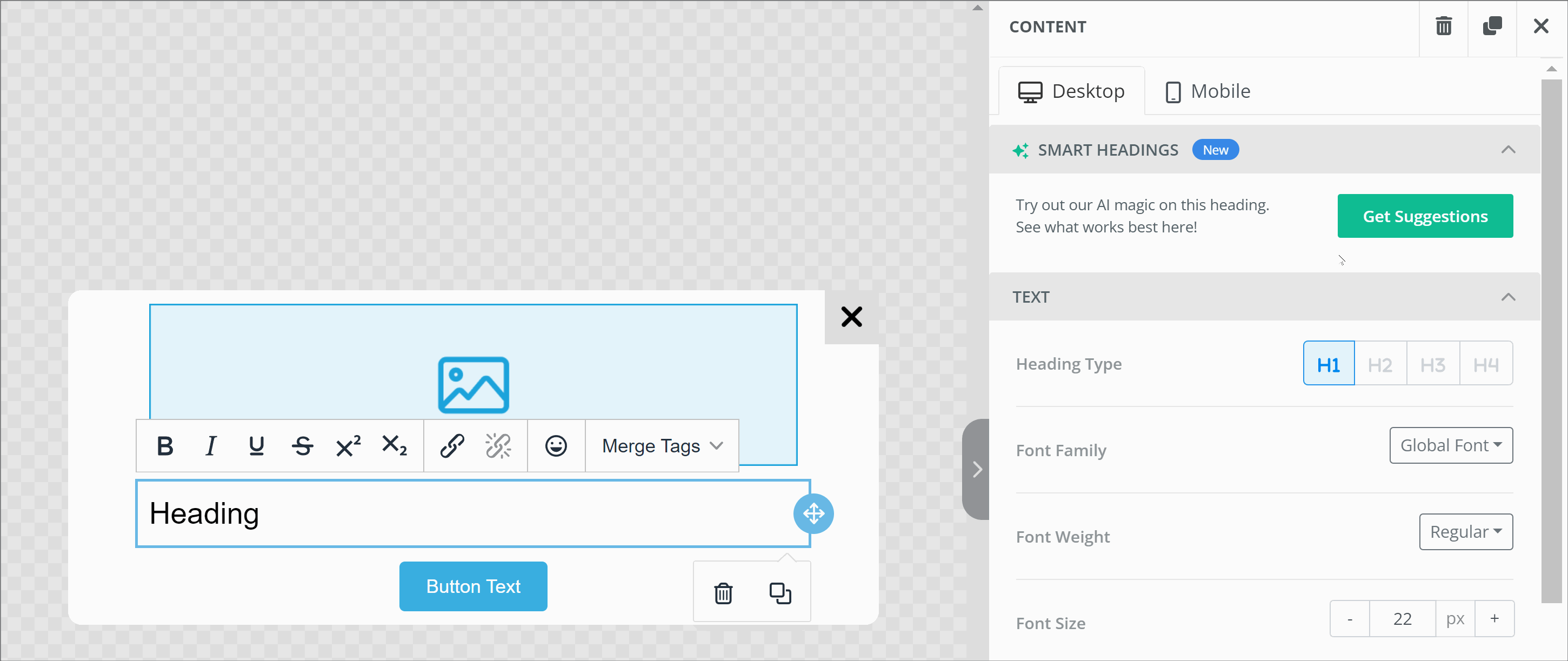Select the Desktop tab

tap(1071, 91)
